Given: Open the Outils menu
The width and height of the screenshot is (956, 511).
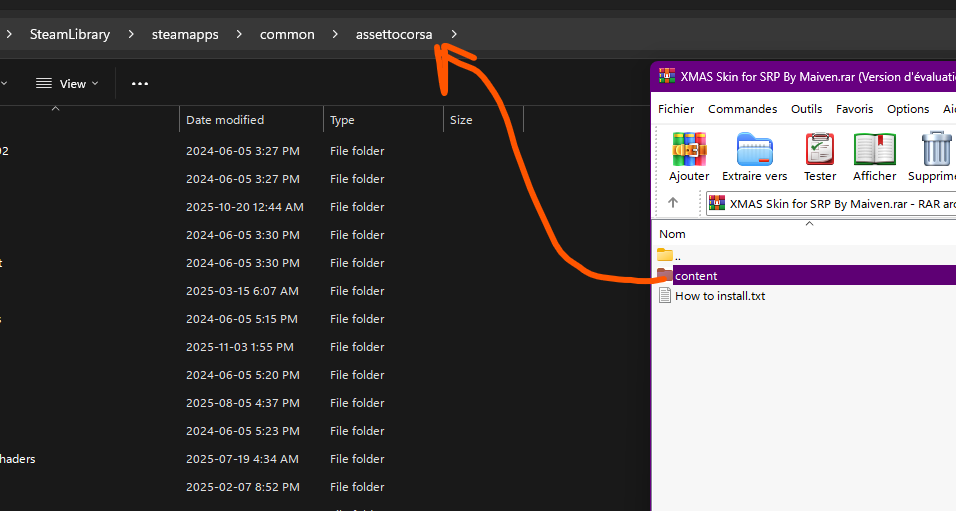Looking at the screenshot, I should pyautogui.click(x=806, y=109).
